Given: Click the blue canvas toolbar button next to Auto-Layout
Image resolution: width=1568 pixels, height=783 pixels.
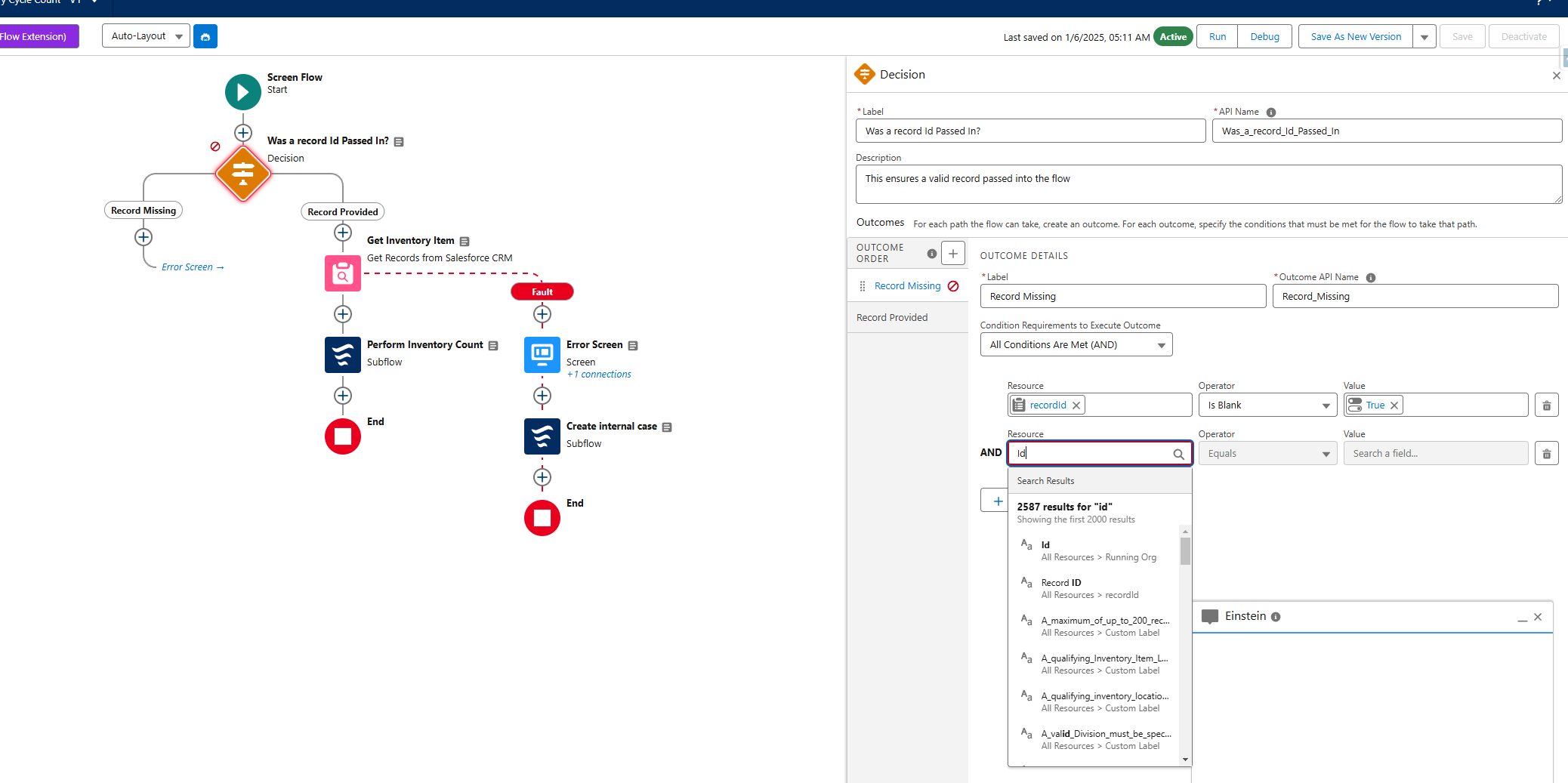Looking at the screenshot, I should [x=205, y=36].
